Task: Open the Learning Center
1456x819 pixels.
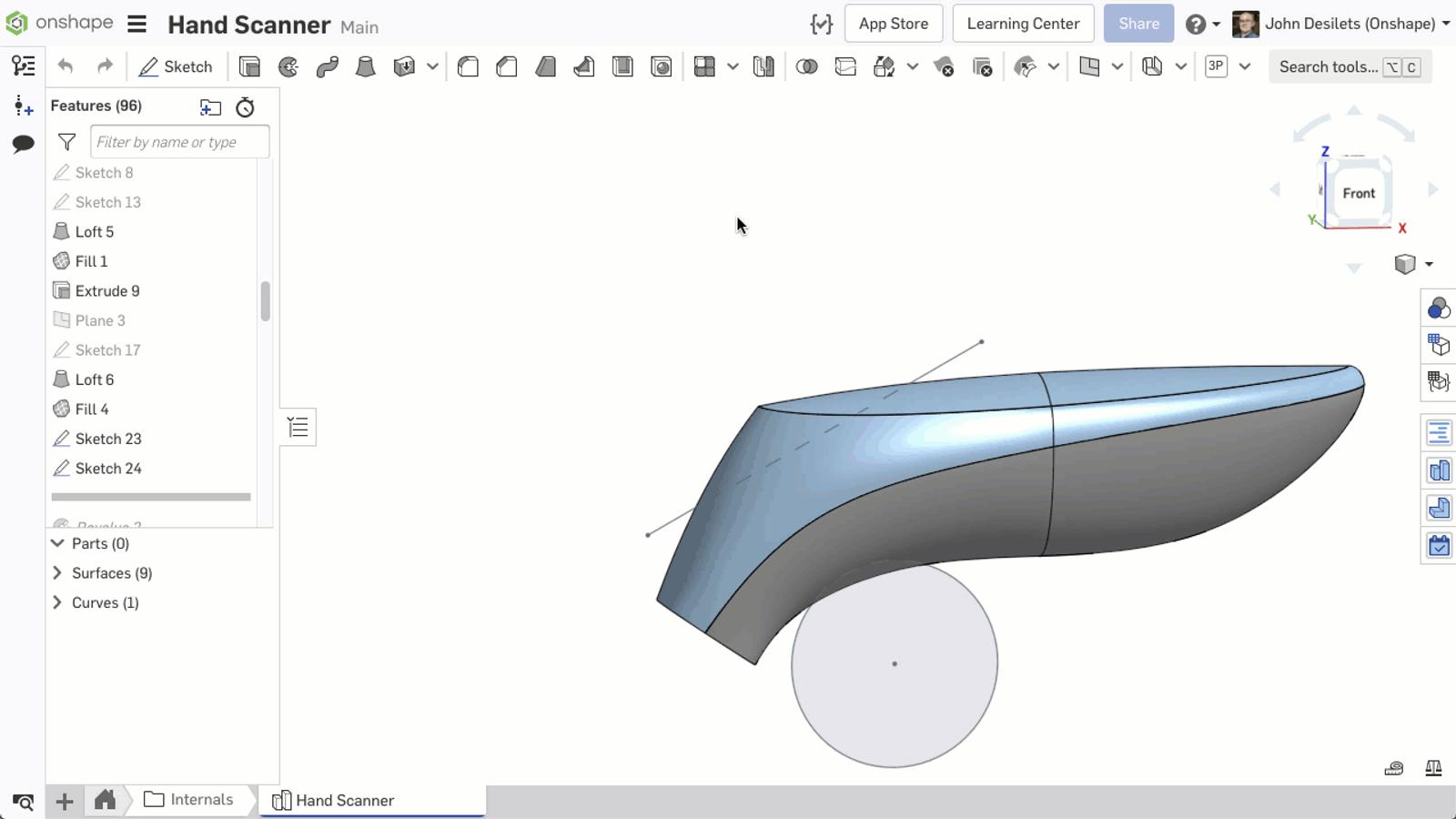Action: point(1023,24)
